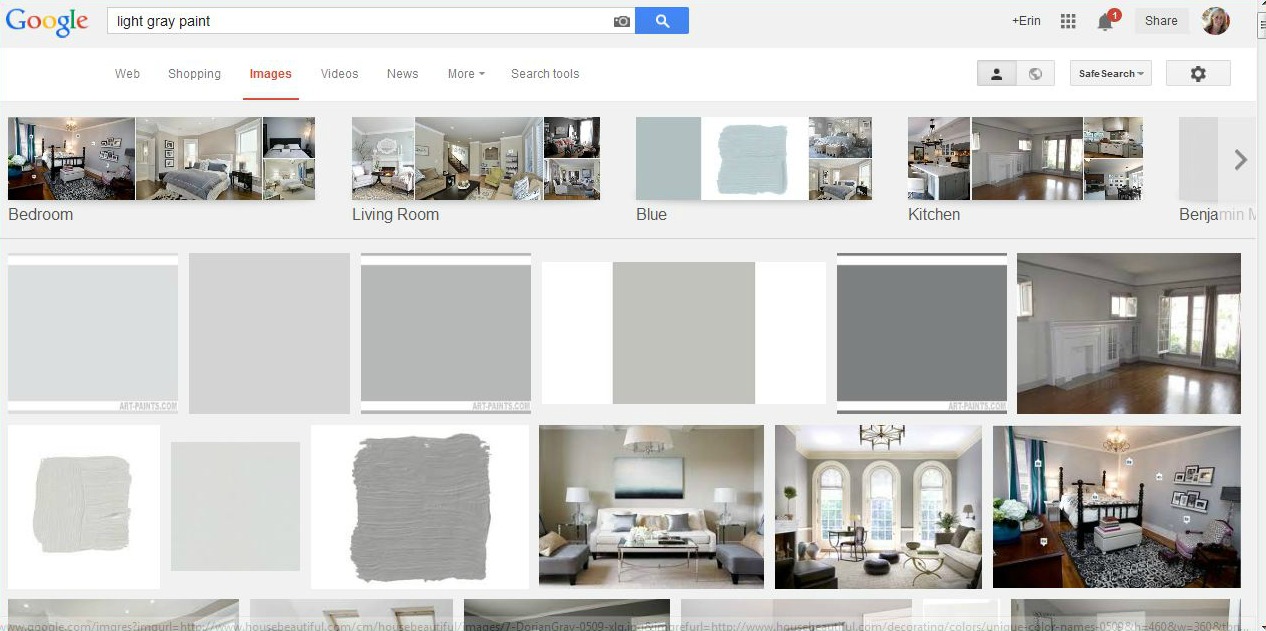Image resolution: width=1266 pixels, height=631 pixels.
Task: Click the Share button
Action: point(1160,20)
